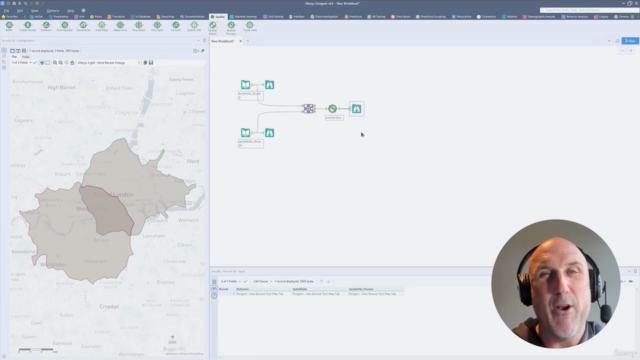Select the Find Nearest tool
Image resolution: width=640 pixels, height=360 pixels.
tap(64, 26)
